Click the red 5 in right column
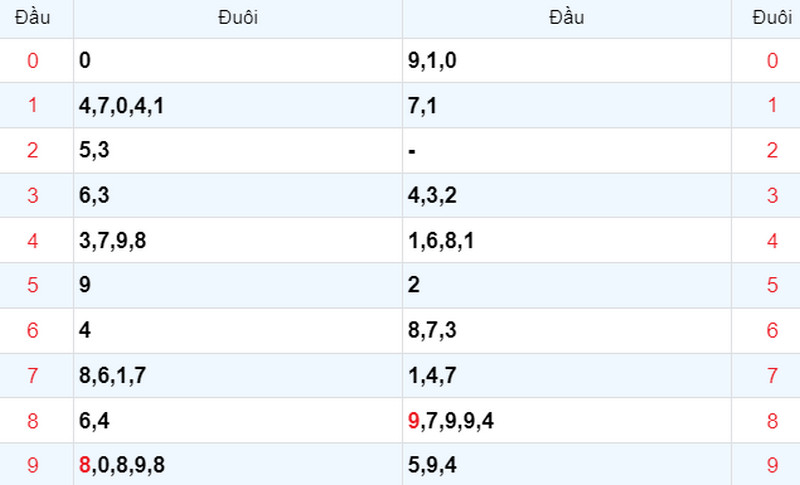800x485 pixels. 772,285
